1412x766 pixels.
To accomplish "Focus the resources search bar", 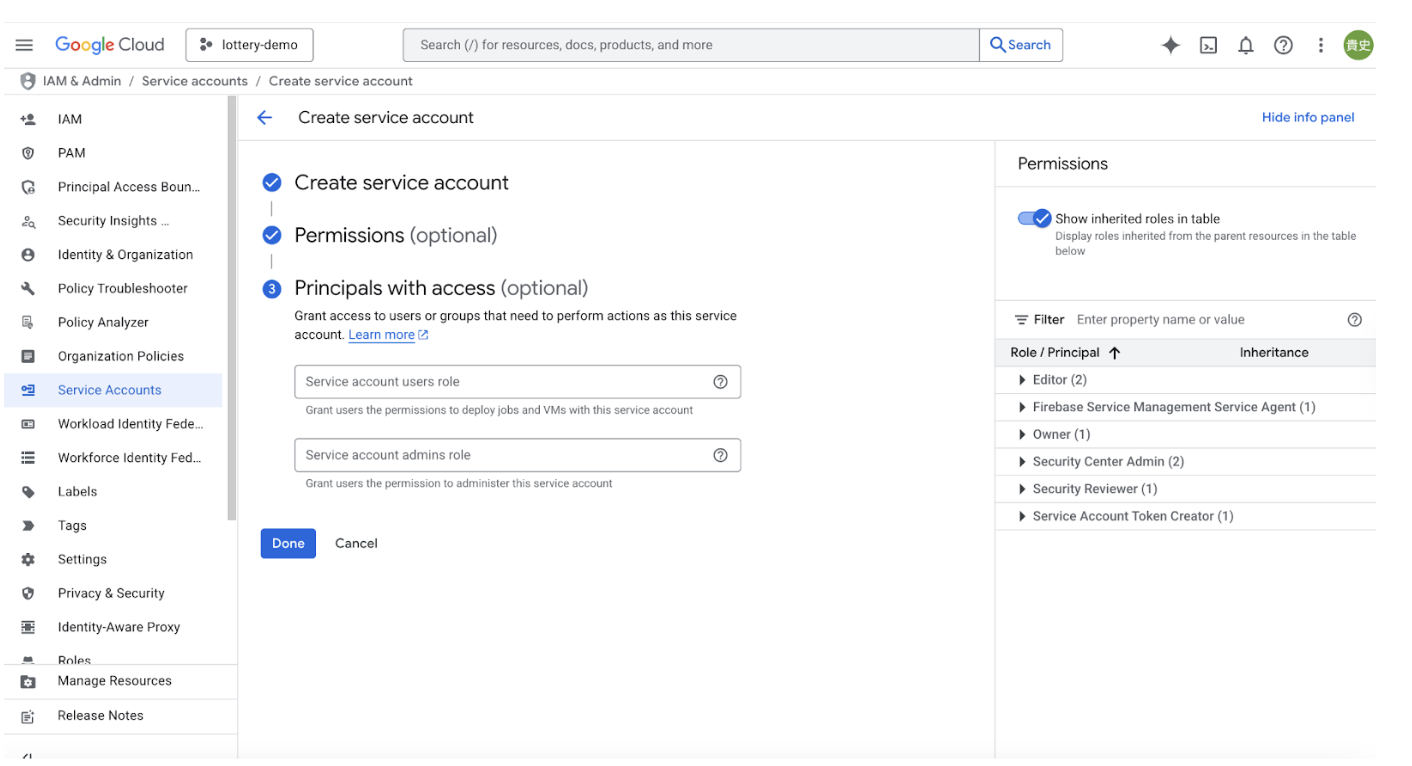I will 691,45.
